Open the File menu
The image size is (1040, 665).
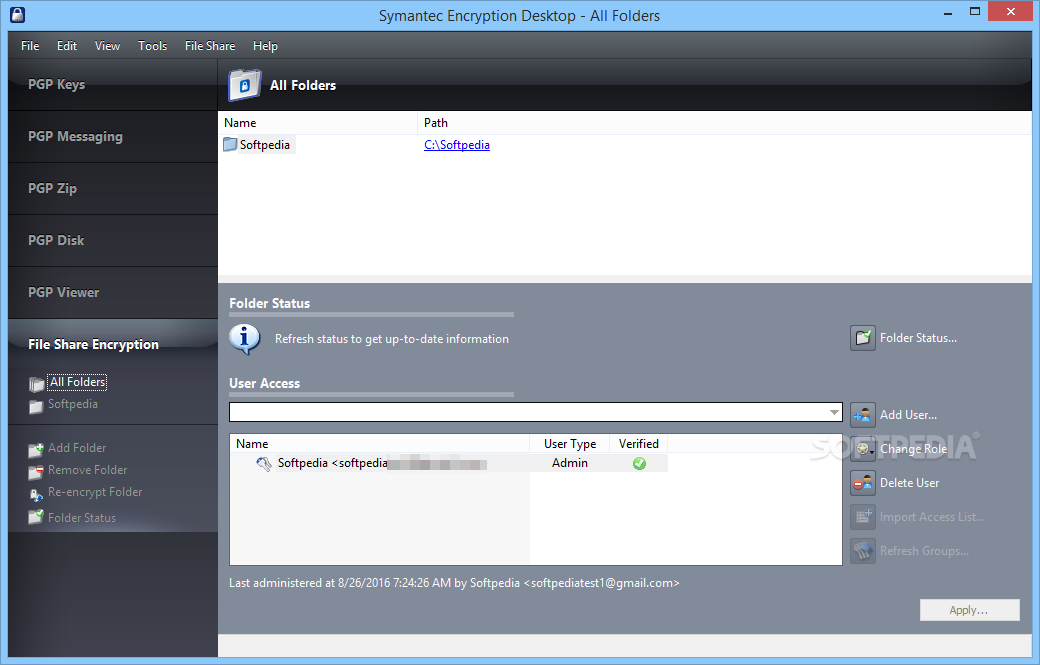point(30,46)
